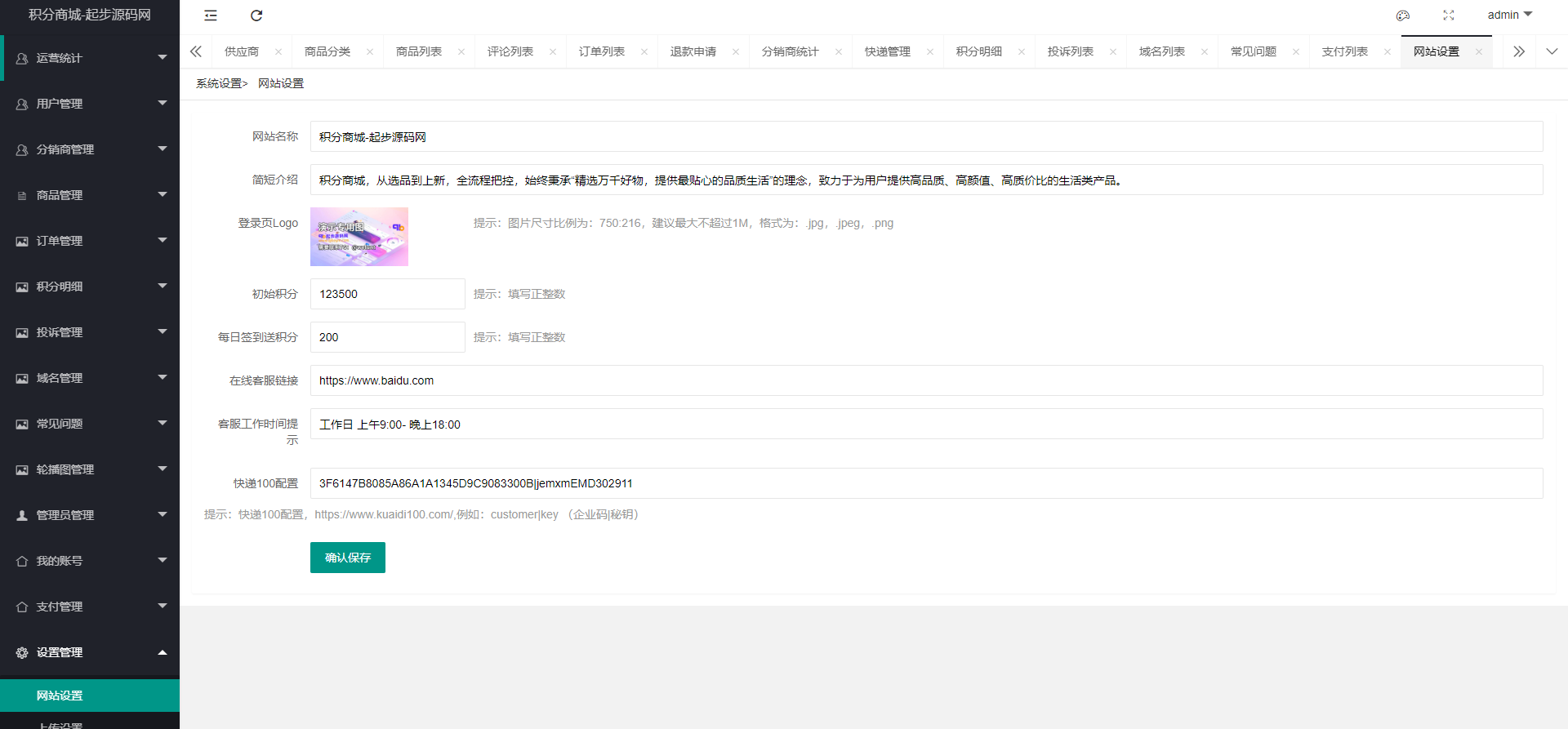Focus the 在线客服链接 input field

pos(926,380)
